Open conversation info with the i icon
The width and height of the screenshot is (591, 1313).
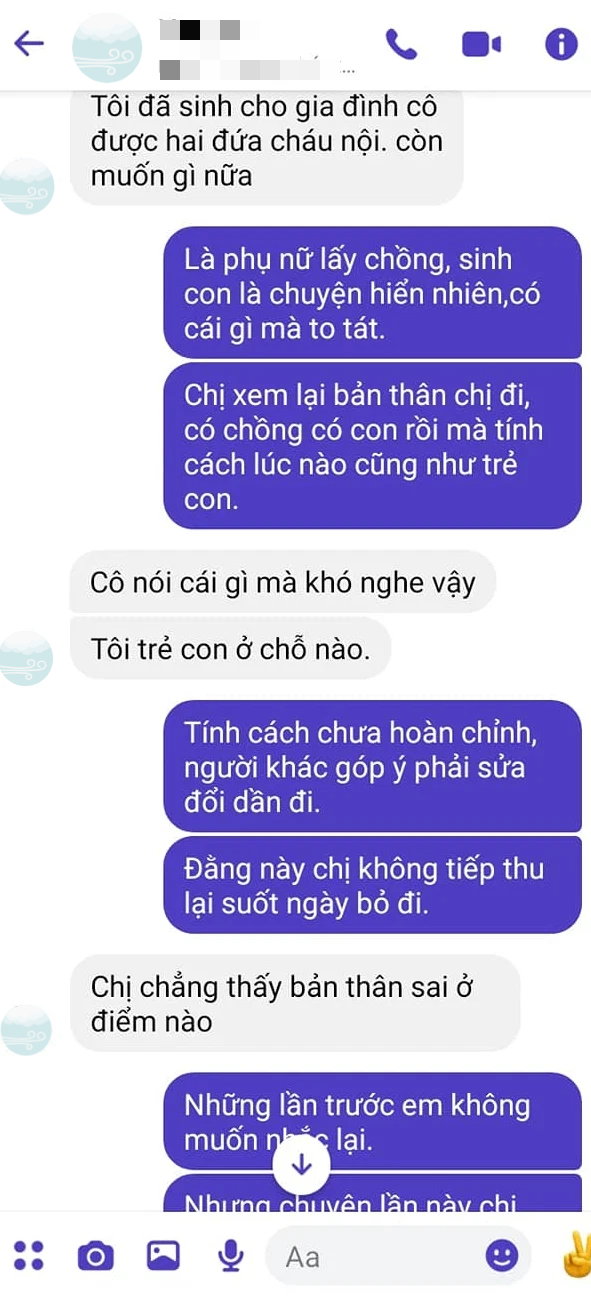(561, 44)
